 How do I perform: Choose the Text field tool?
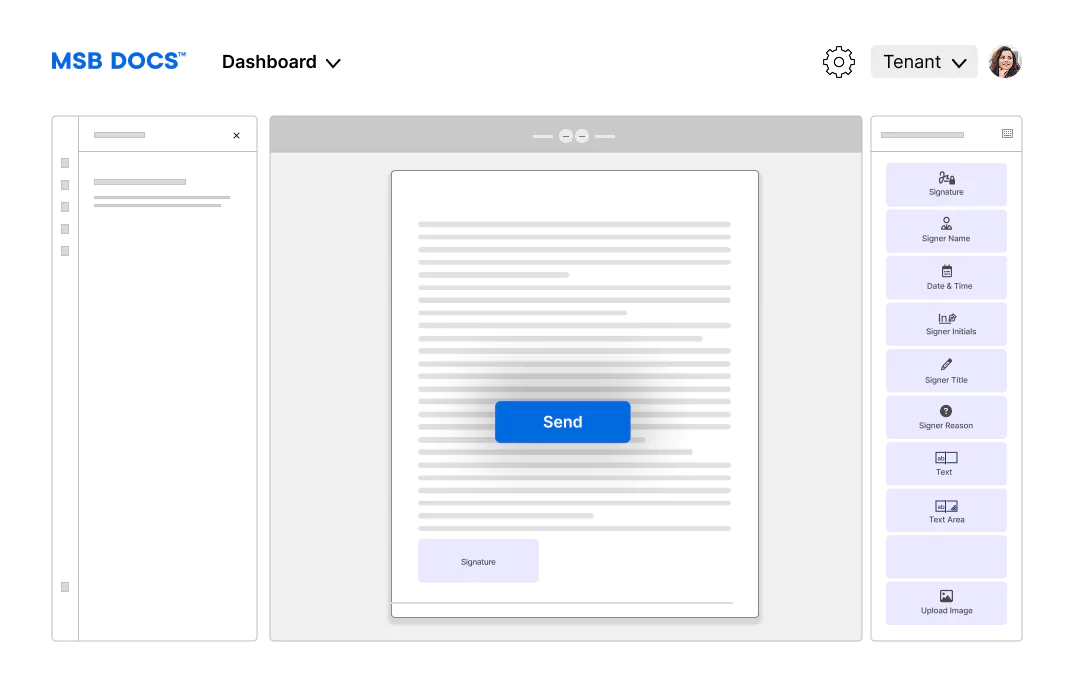coord(946,464)
